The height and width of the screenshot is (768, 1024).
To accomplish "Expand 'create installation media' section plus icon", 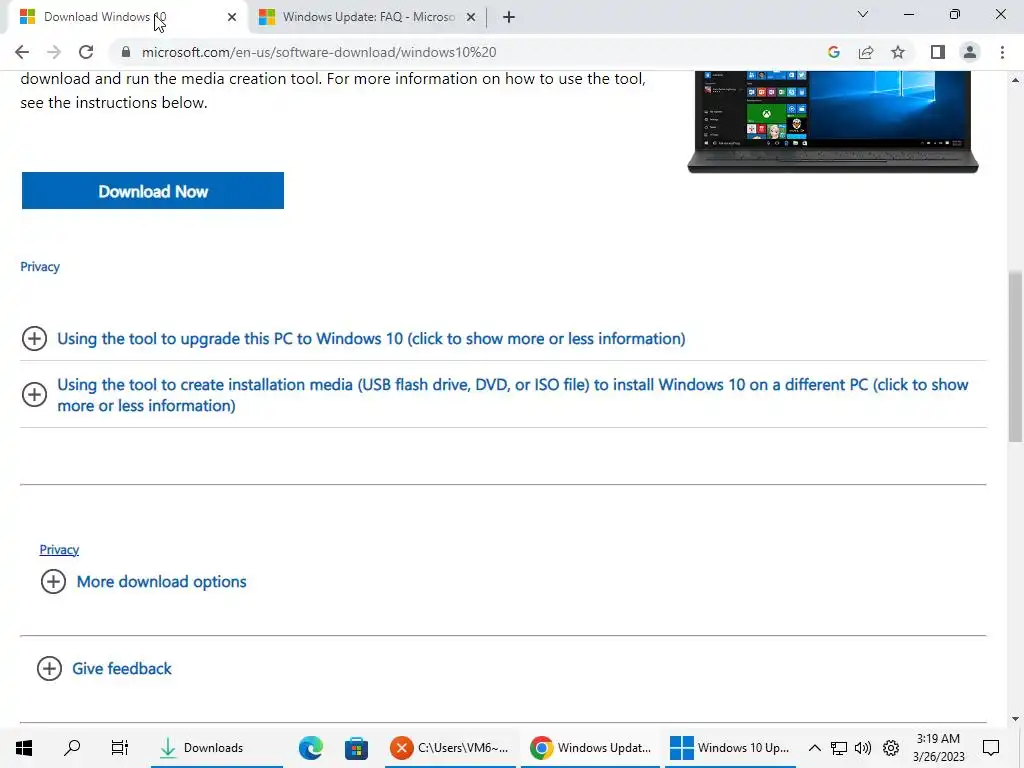I will [x=34, y=394].
